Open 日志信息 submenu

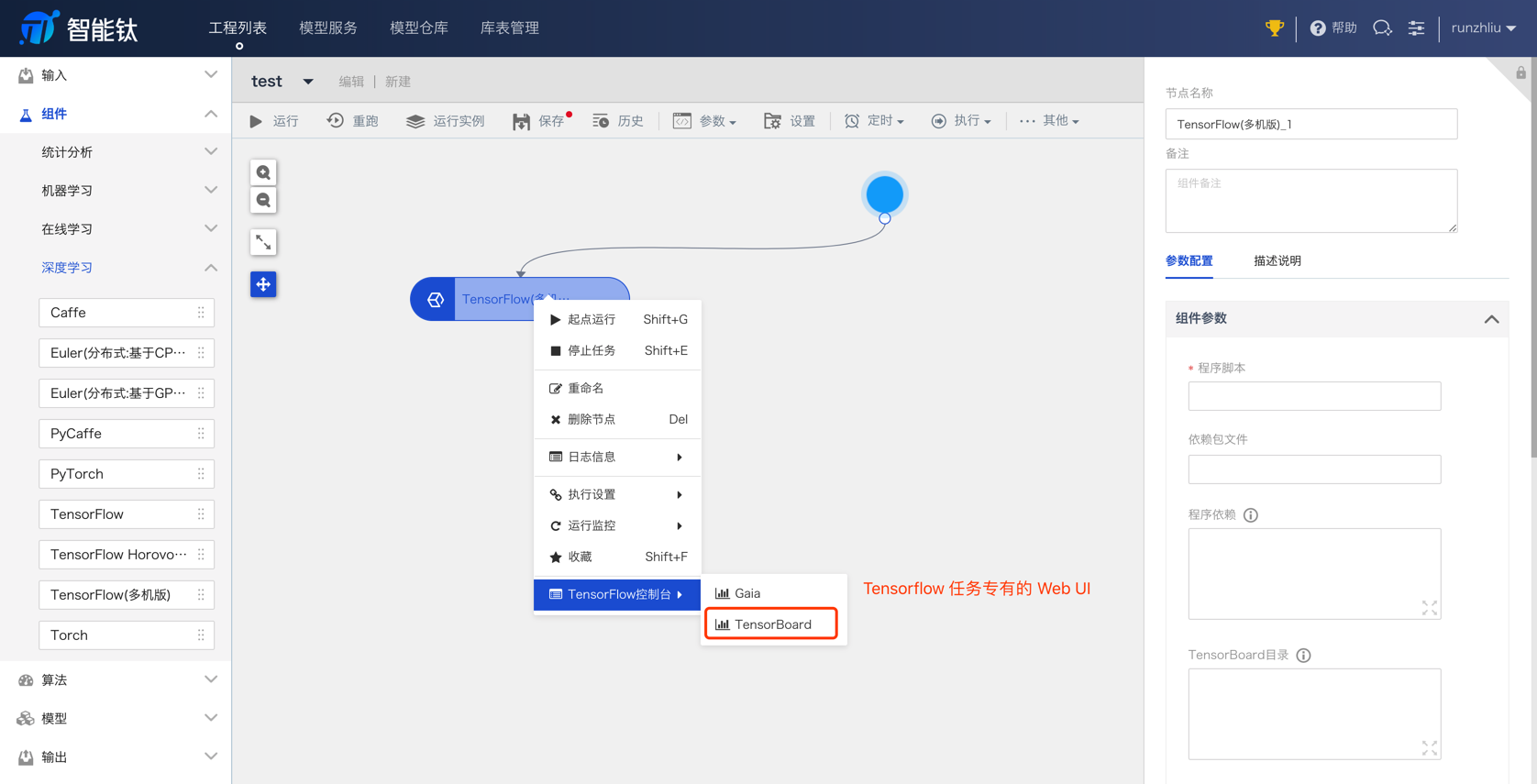(x=617, y=457)
